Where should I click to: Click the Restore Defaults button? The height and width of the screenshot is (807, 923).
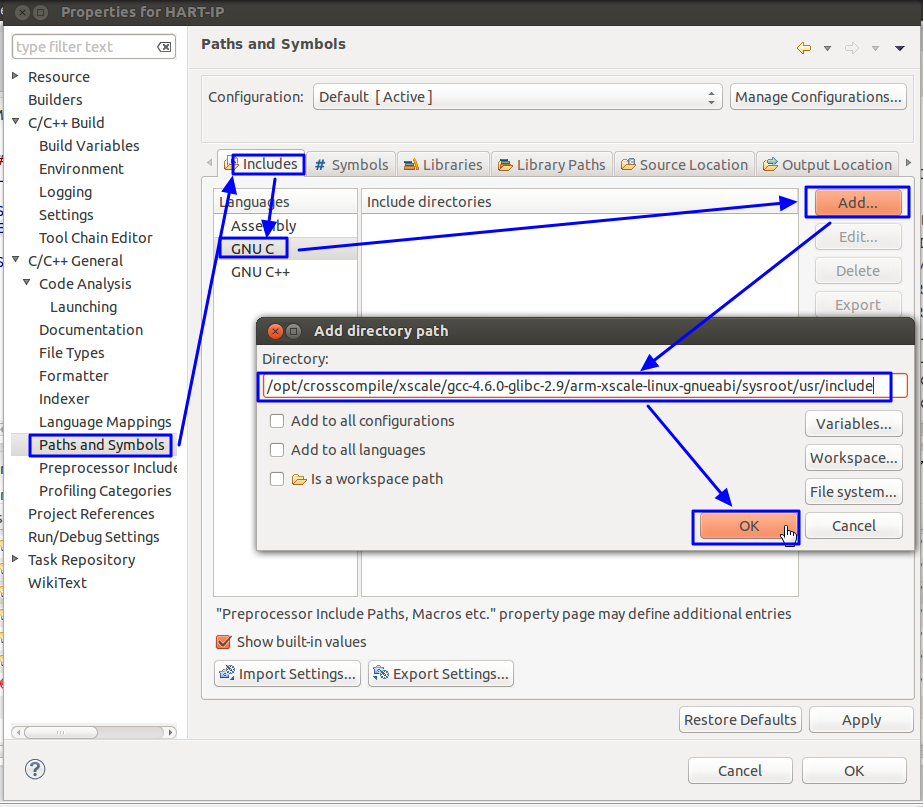pos(740,719)
